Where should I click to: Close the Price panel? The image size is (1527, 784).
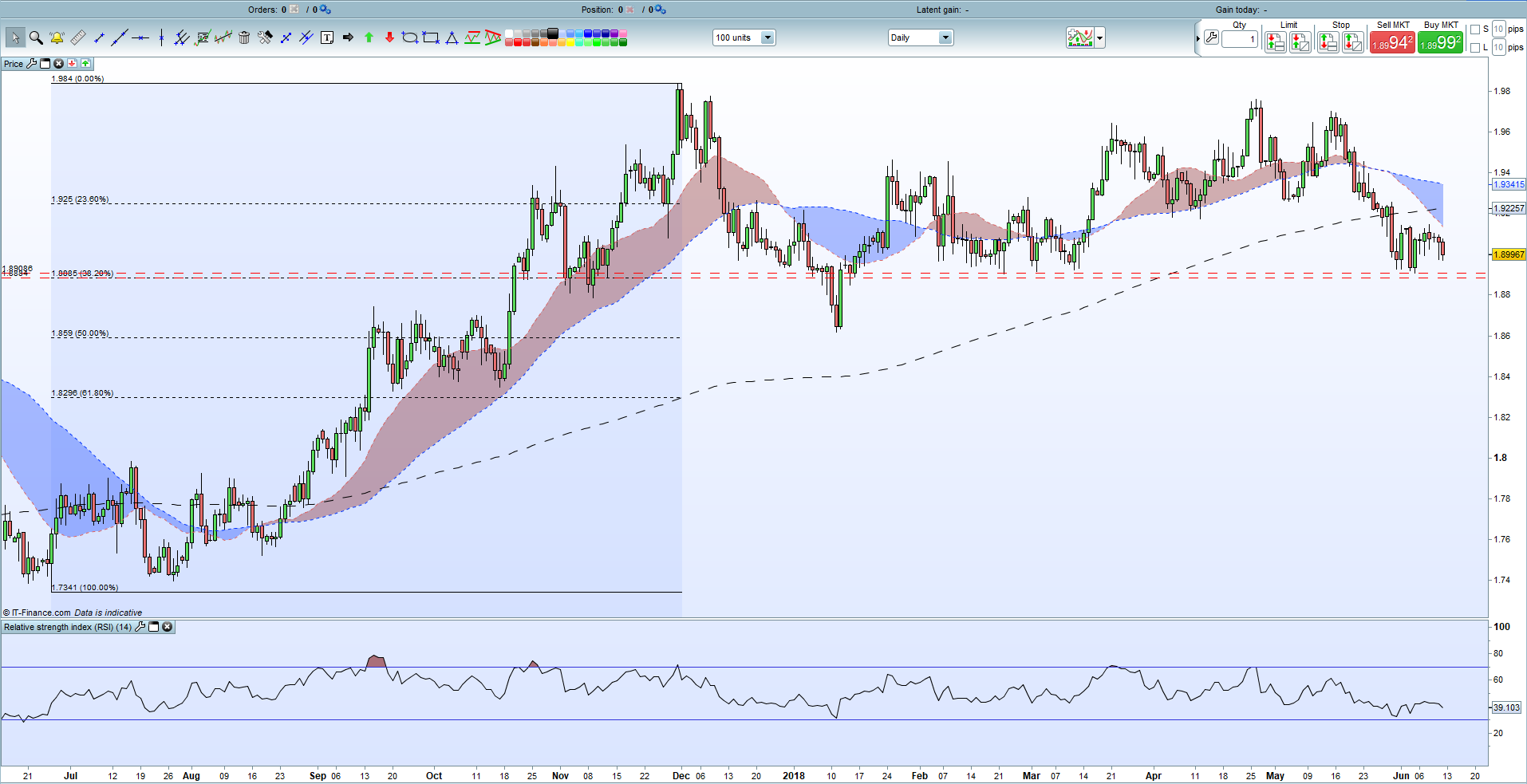pos(58,64)
